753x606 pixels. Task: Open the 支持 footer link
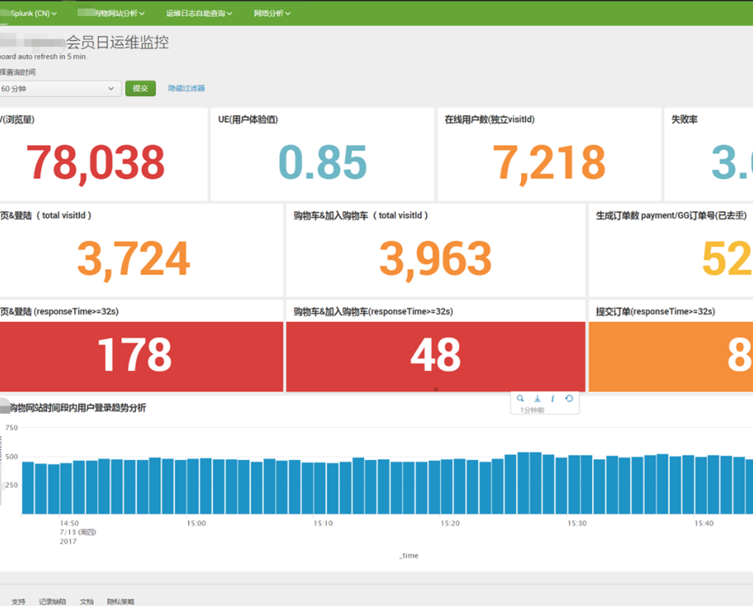18,601
